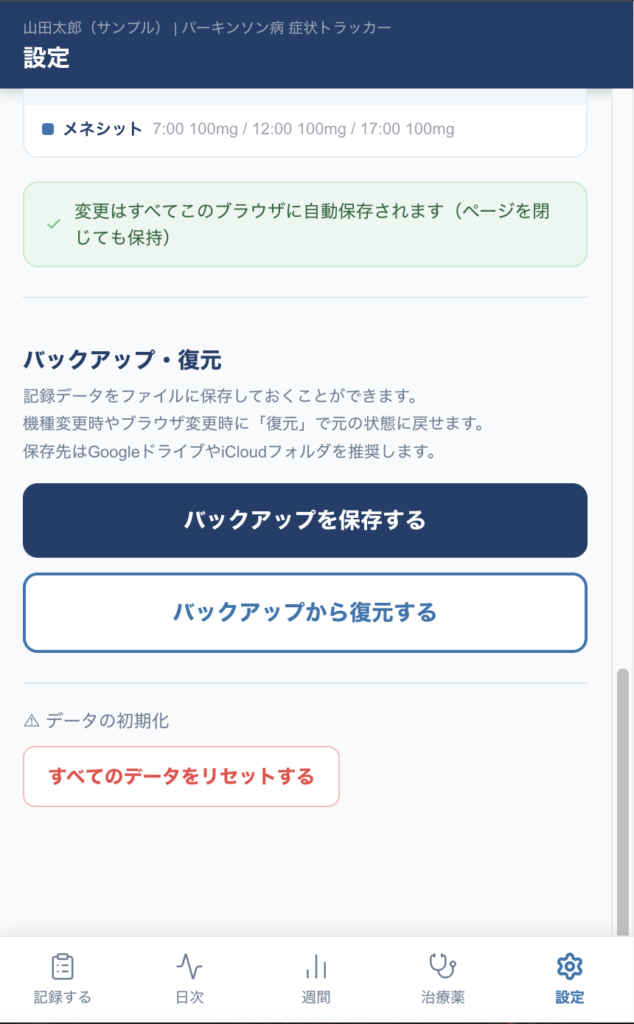Click the バックアップ・復元 section heading

click(x=122, y=359)
